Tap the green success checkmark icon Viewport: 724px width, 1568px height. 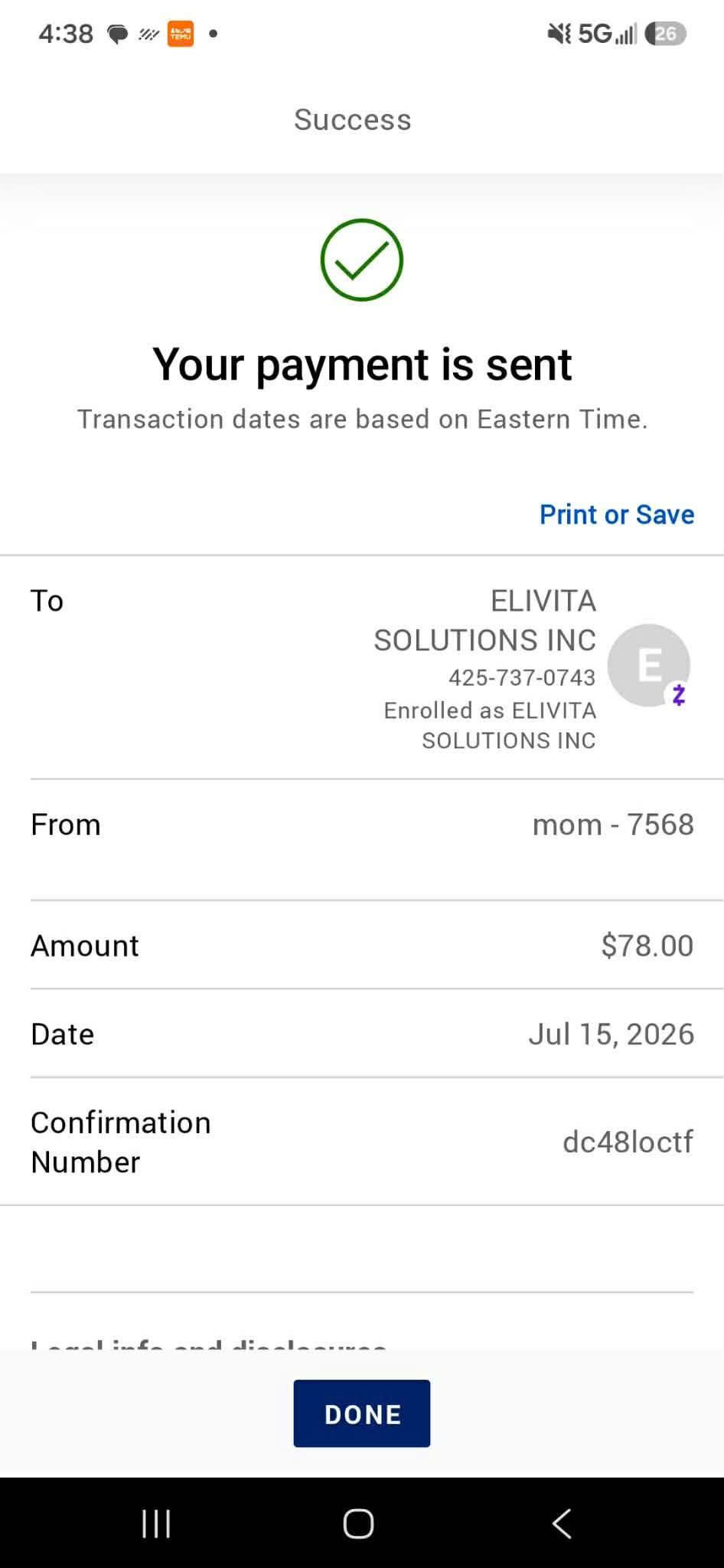361,260
